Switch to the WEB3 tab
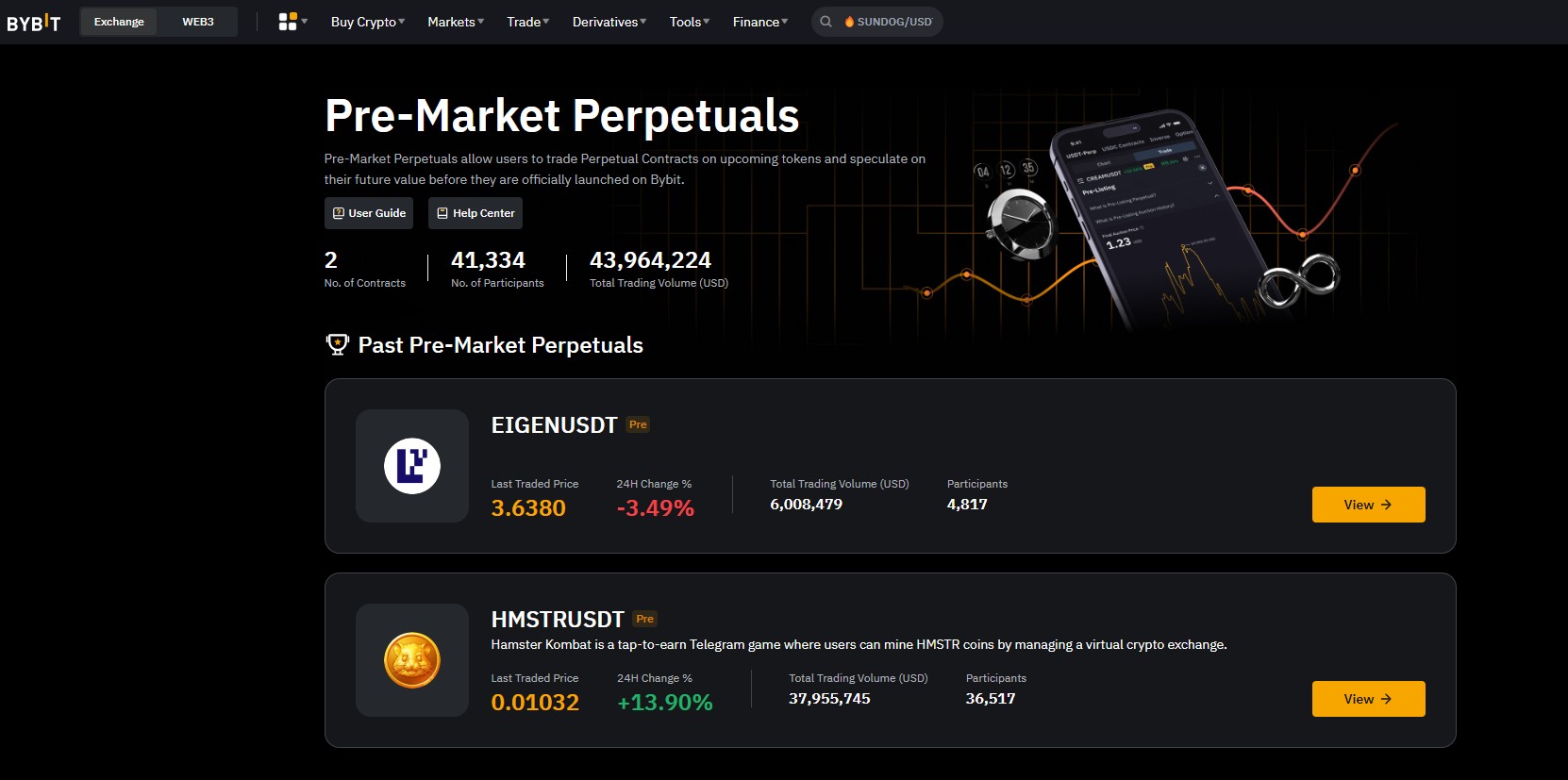The height and width of the screenshot is (780, 1568). pyautogui.click(x=197, y=21)
